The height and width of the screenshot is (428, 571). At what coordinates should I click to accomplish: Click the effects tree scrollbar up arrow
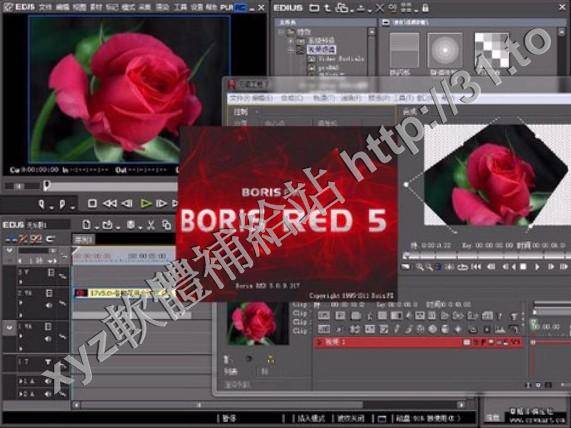pos(371,32)
